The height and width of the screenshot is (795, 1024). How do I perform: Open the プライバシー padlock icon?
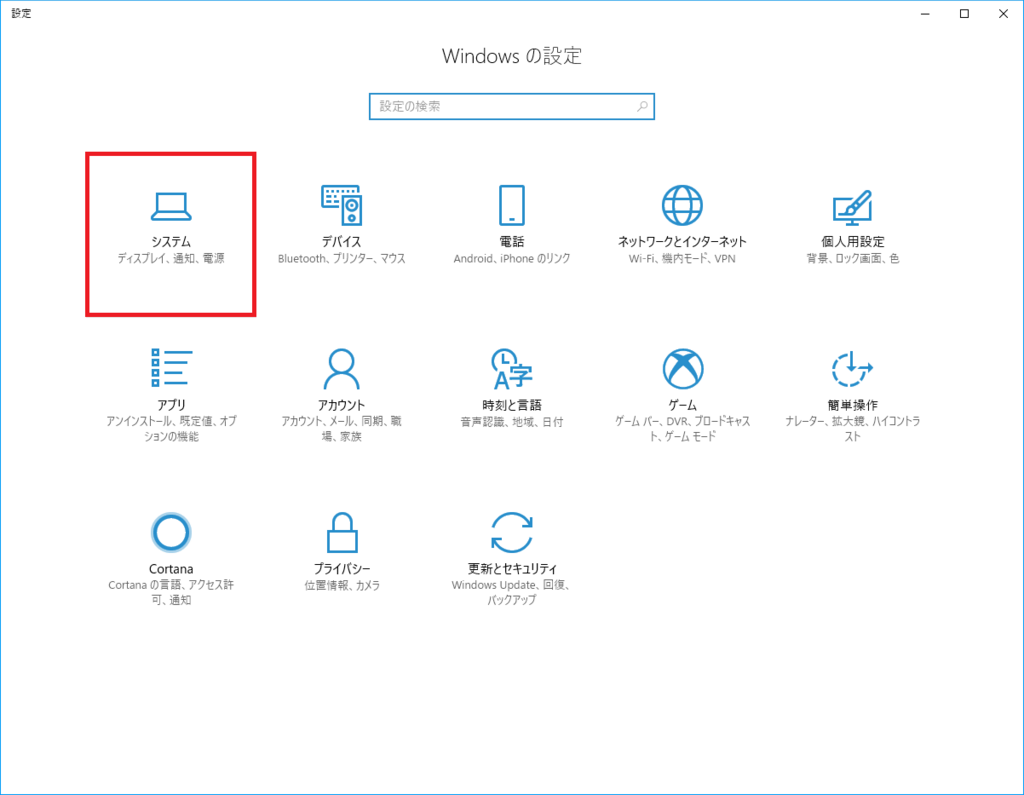(x=342, y=532)
